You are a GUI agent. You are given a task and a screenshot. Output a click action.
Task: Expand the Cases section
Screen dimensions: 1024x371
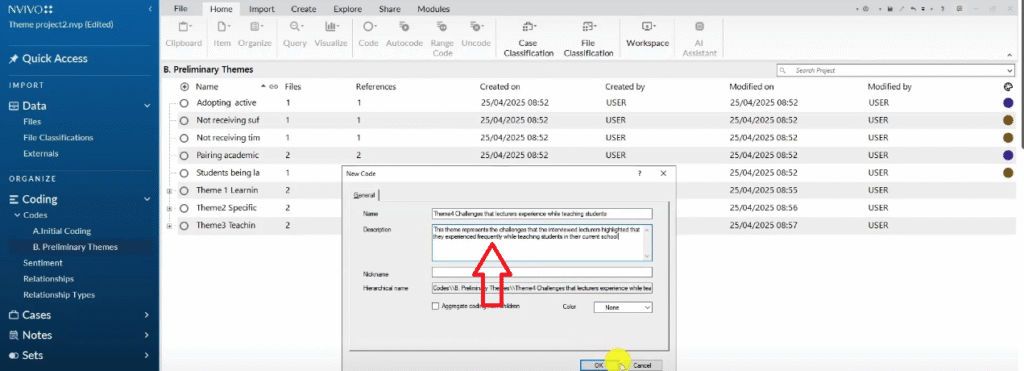click(x=147, y=315)
